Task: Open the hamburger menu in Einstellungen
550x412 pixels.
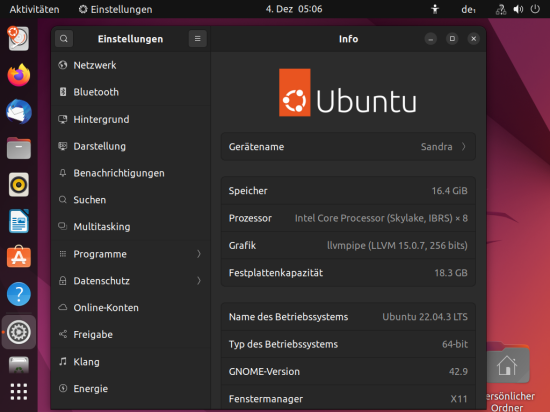Action: pyautogui.click(x=197, y=39)
